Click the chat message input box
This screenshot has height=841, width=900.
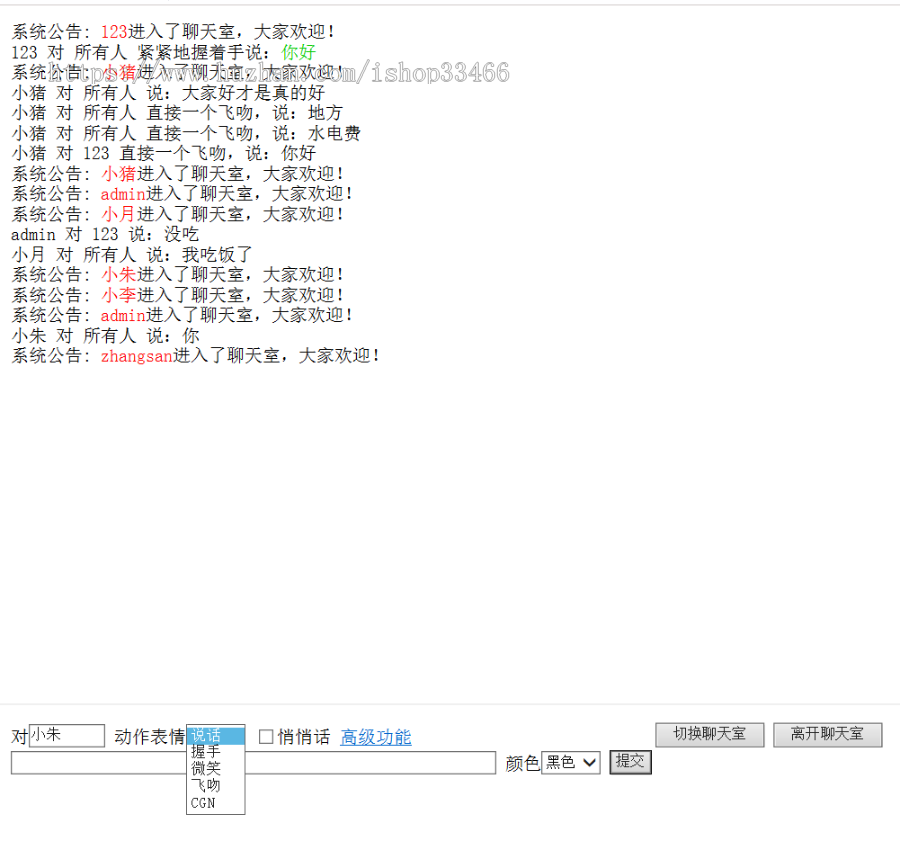(x=253, y=763)
